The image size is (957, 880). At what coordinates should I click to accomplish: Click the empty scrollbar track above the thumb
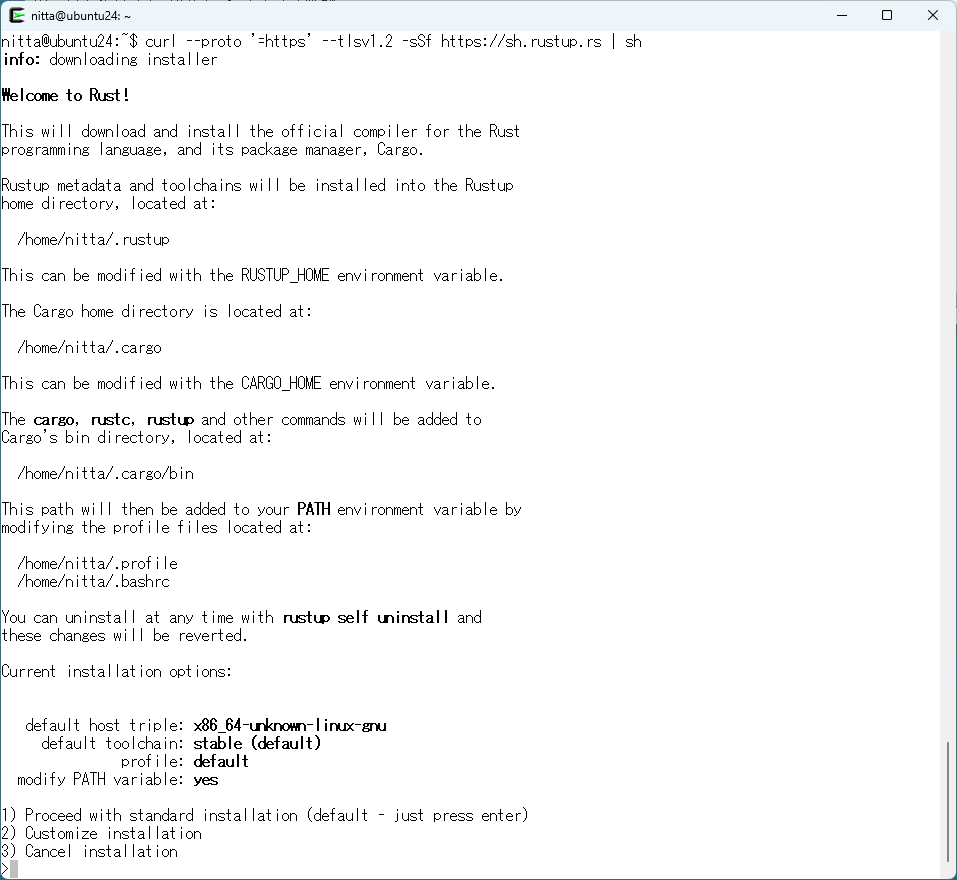[949, 400]
